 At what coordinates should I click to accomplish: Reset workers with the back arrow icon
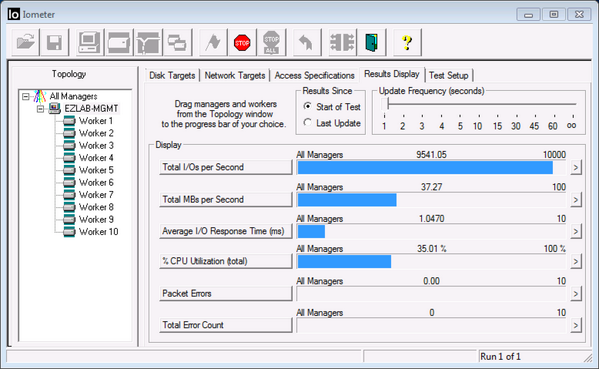tap(306, 42)
